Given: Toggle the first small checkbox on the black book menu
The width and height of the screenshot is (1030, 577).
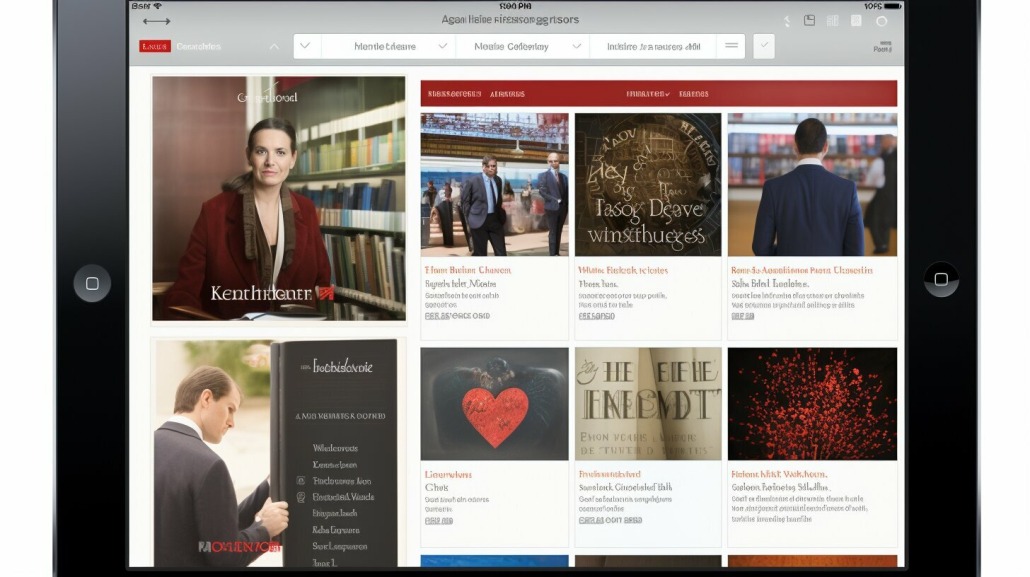Looking at the screenshot, I should tap(301, 481).
